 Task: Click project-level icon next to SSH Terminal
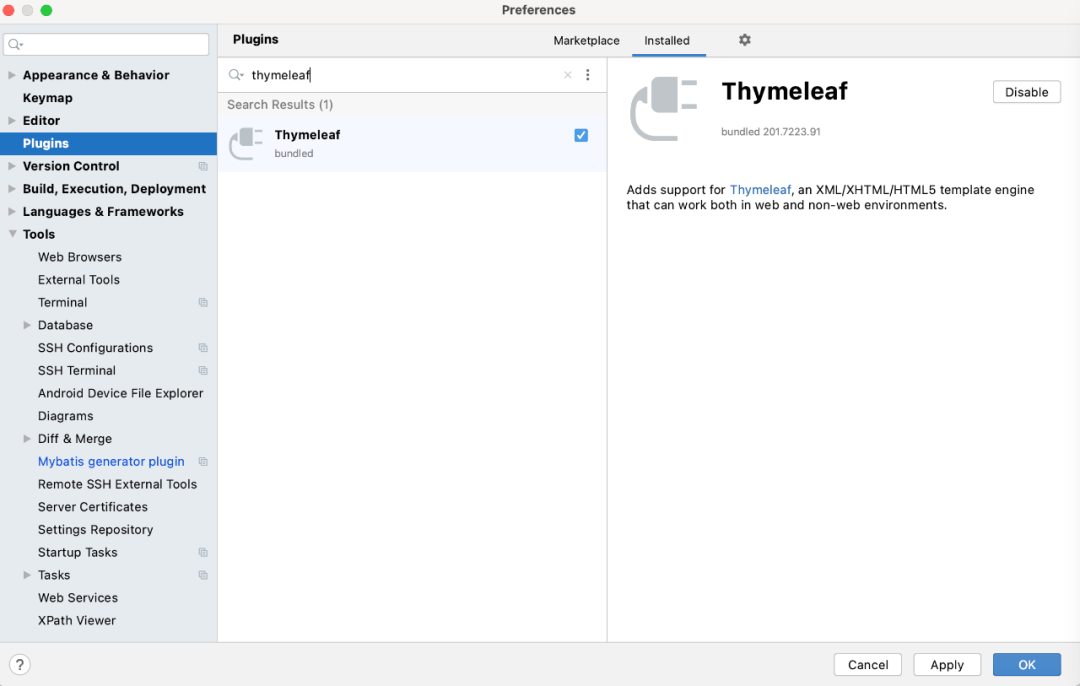coord(203,371)
